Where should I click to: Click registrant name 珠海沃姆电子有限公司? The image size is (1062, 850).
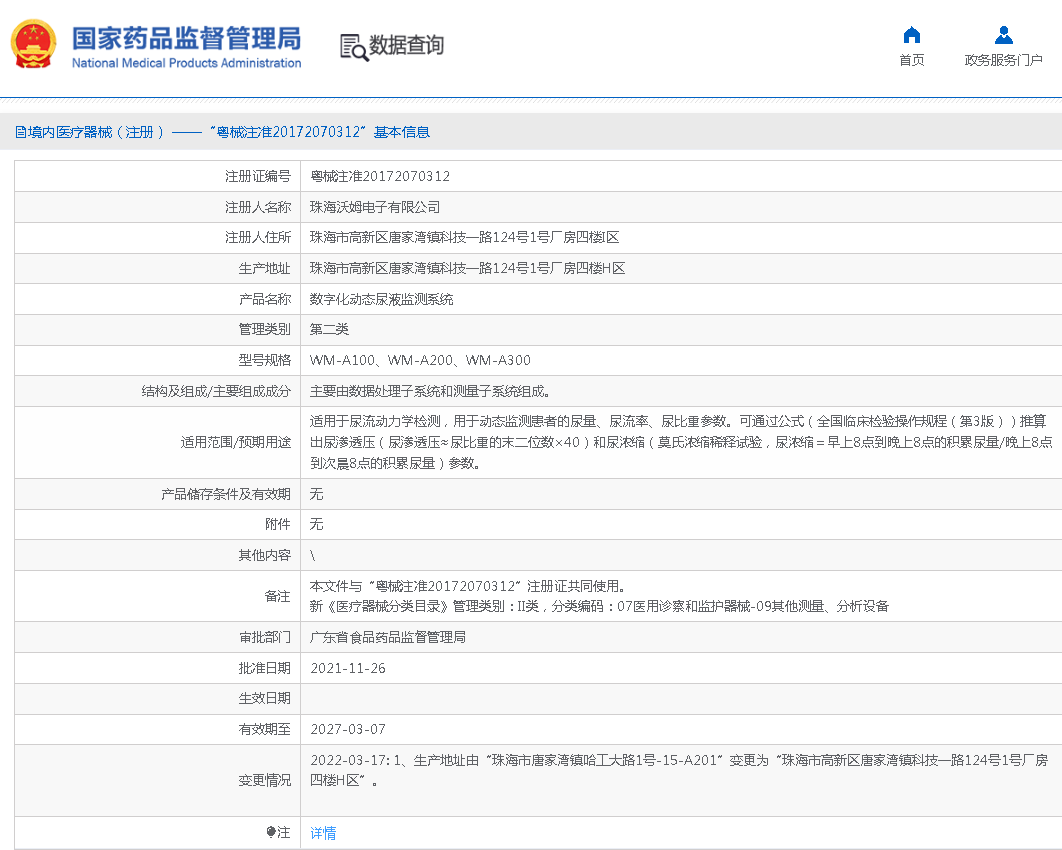coord(375,207)
